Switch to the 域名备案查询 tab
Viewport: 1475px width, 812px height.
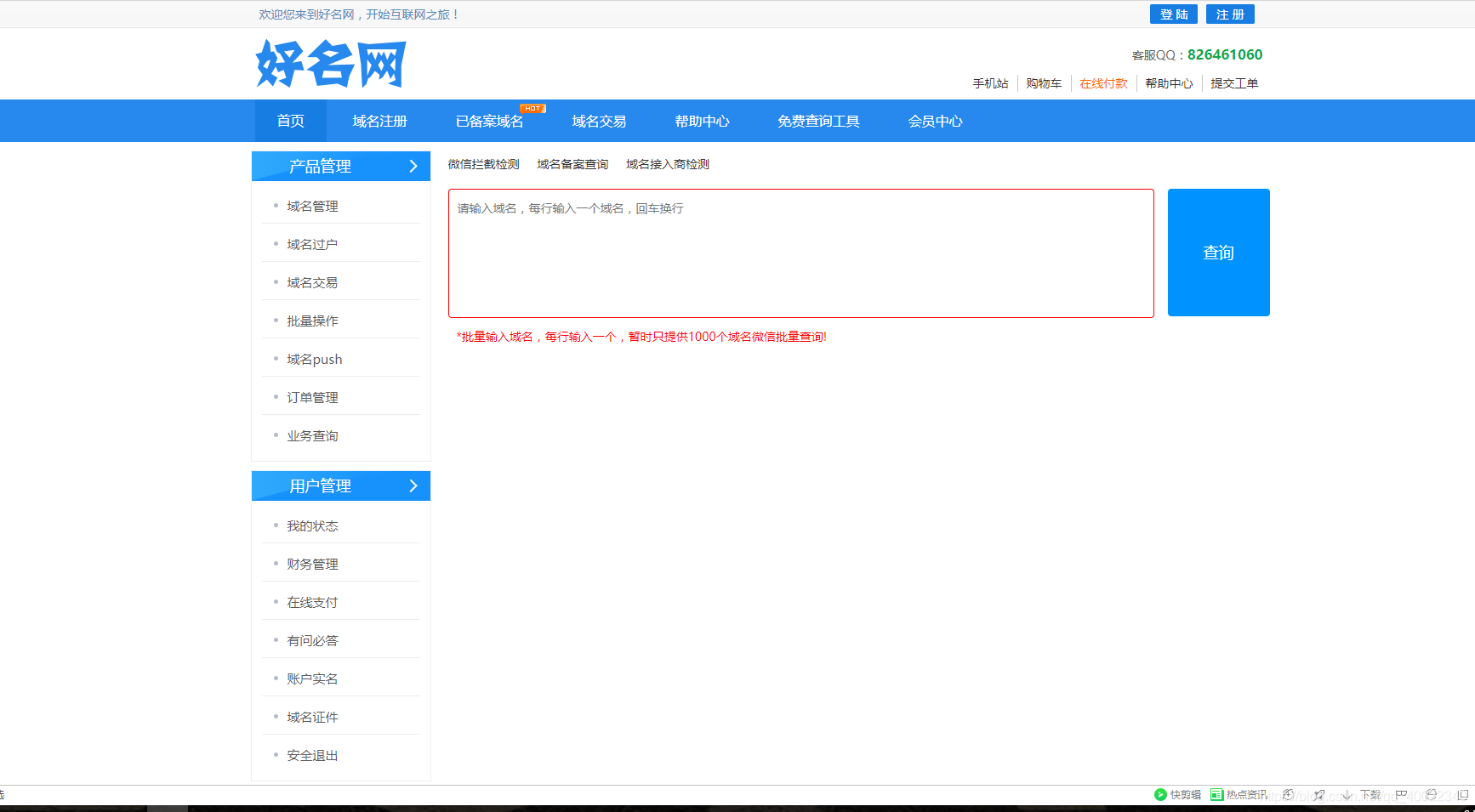tap(572, 164)
